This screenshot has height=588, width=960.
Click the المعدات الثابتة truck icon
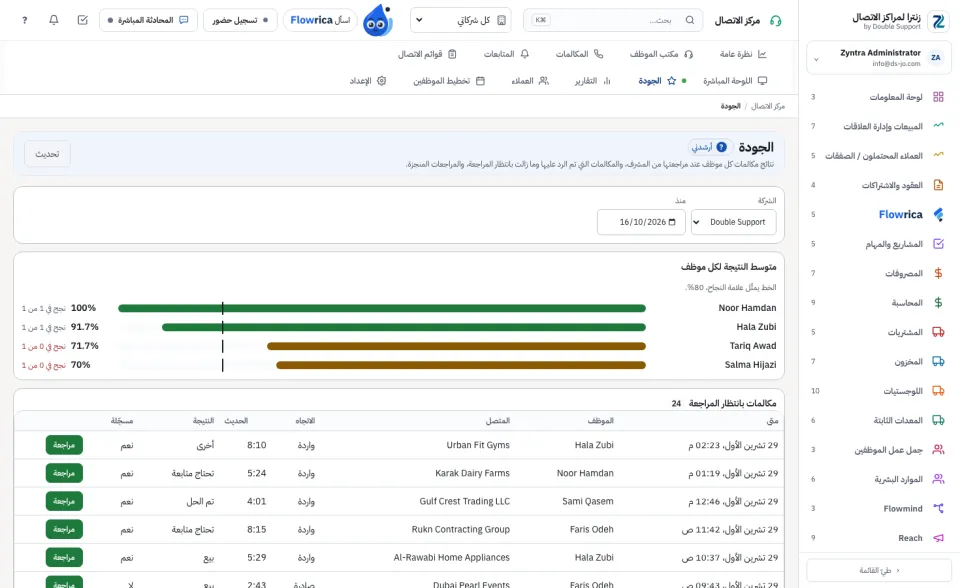938,420
